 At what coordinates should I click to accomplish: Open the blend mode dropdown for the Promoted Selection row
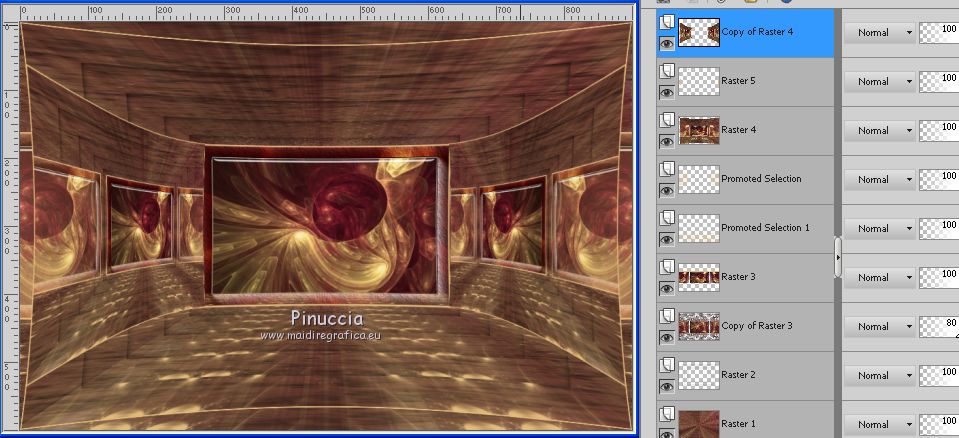click(x=879, y=179)
